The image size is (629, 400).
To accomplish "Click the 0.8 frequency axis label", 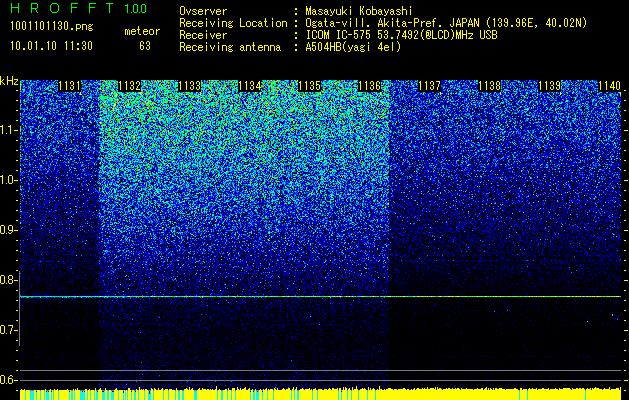I will (x=8, y=280).
